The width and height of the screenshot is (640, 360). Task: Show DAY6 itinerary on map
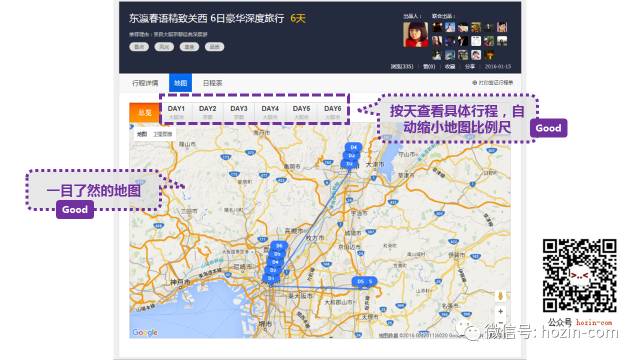[x=333, y=112]
